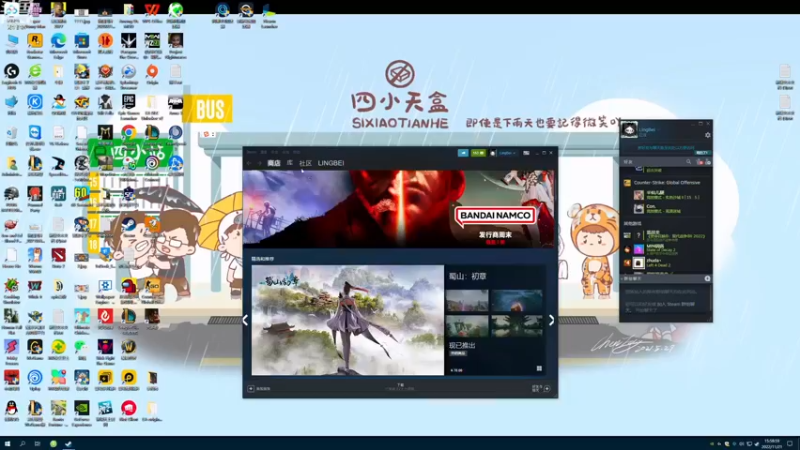Image resolution: width=800 pixels, height=450 pixels.
Task: Switch to the 库 library tab
Action: coord(290,163)
